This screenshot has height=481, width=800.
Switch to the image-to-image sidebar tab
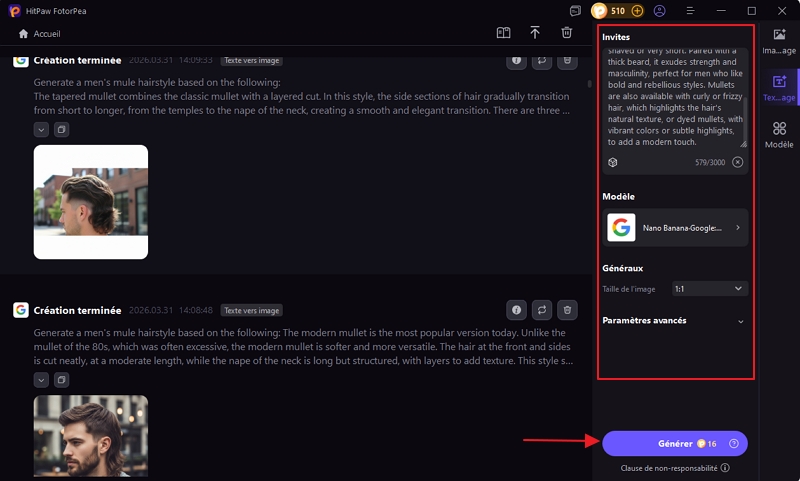click(x=779, y=41)
